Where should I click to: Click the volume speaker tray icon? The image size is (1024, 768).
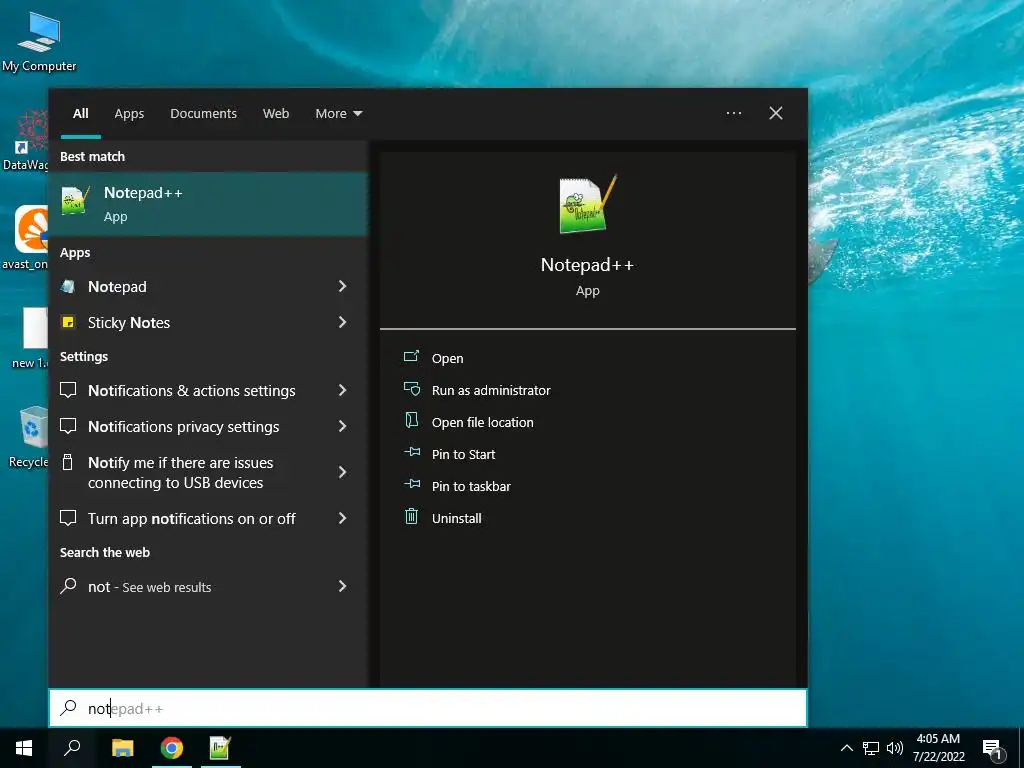895,748
